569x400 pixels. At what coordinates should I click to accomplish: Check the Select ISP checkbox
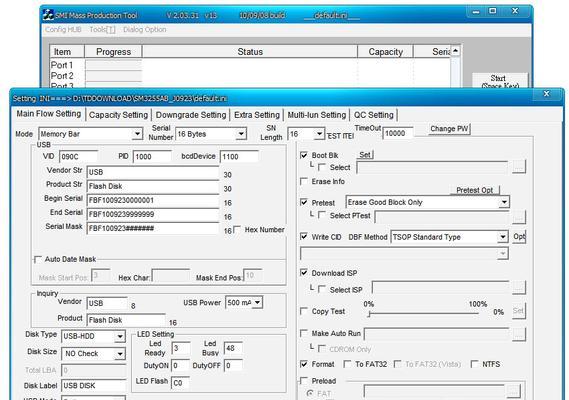coord(322,289)
